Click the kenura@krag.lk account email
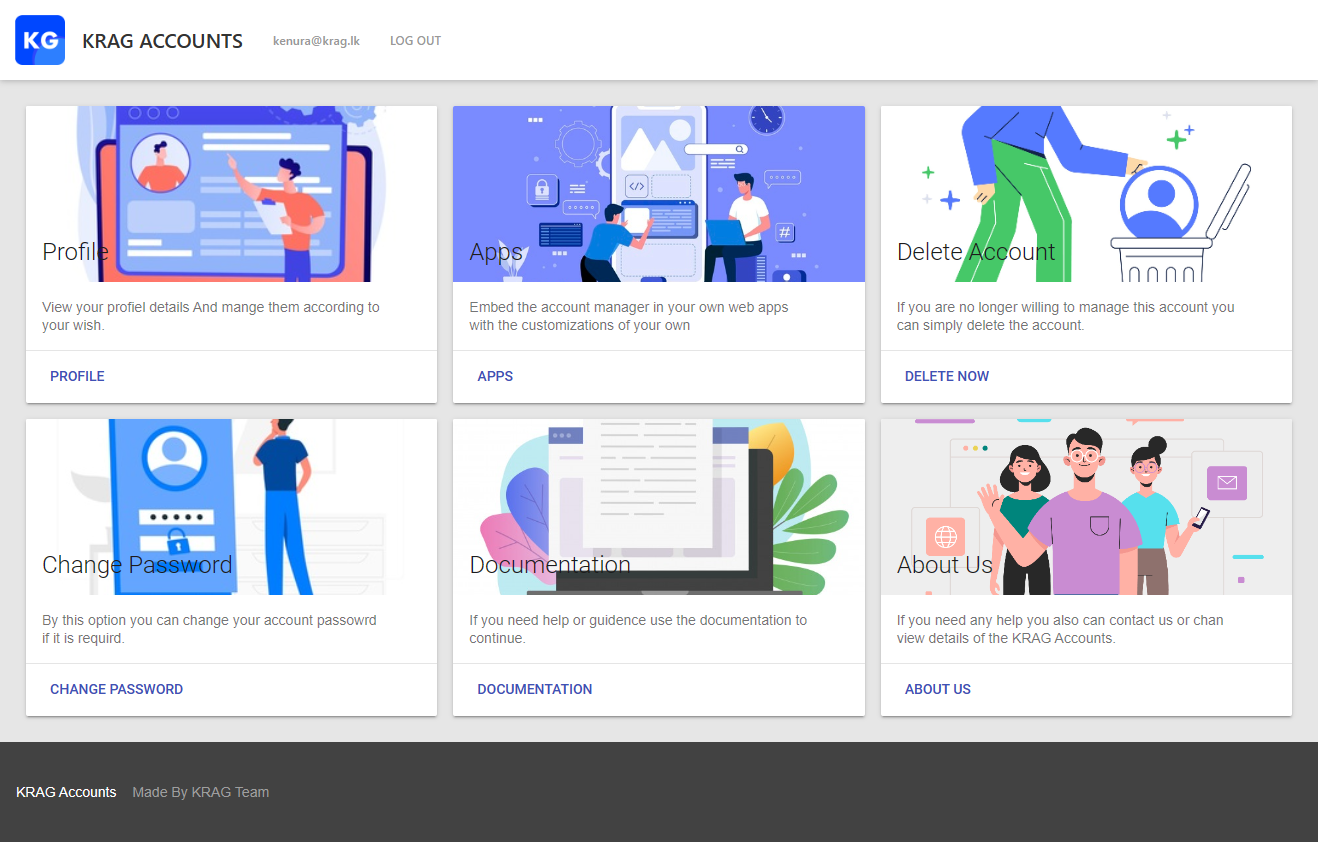1318x842 pixels. [x=316, y=40]
